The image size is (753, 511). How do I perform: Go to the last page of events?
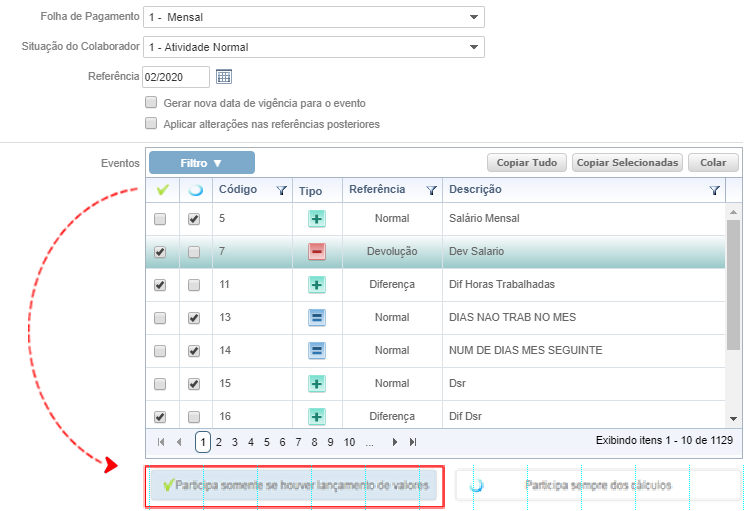(413, 441)
